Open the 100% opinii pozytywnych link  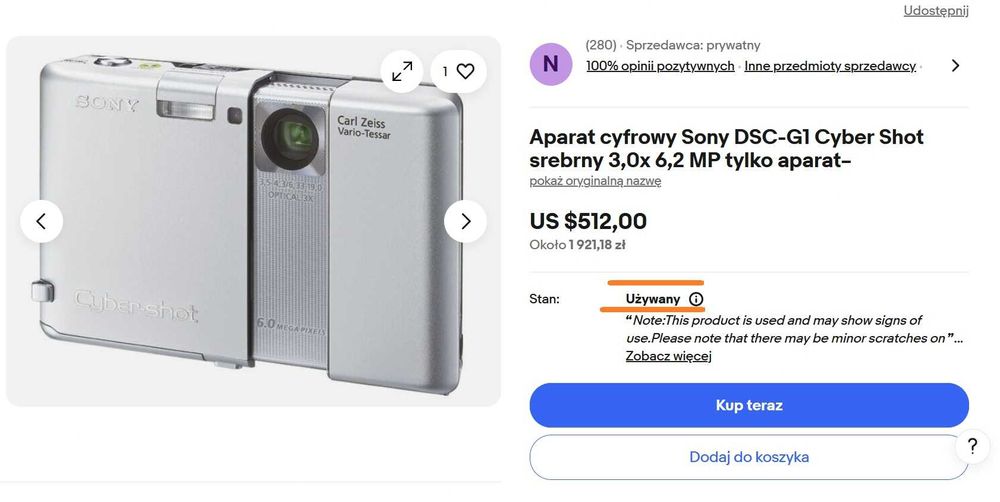pyautogui.click(x=660, y=66)
